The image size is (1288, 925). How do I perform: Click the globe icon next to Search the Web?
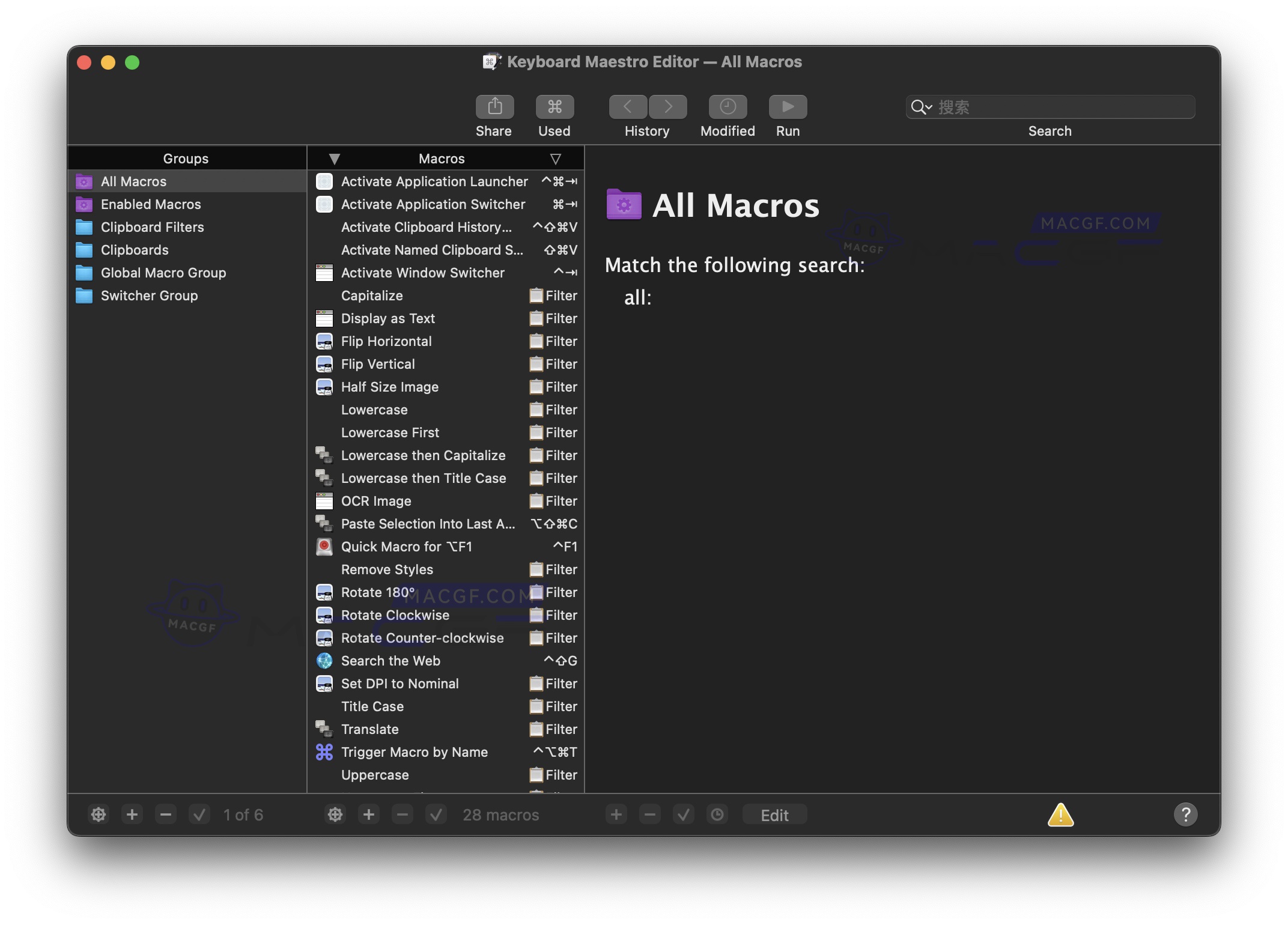(324, 661)
